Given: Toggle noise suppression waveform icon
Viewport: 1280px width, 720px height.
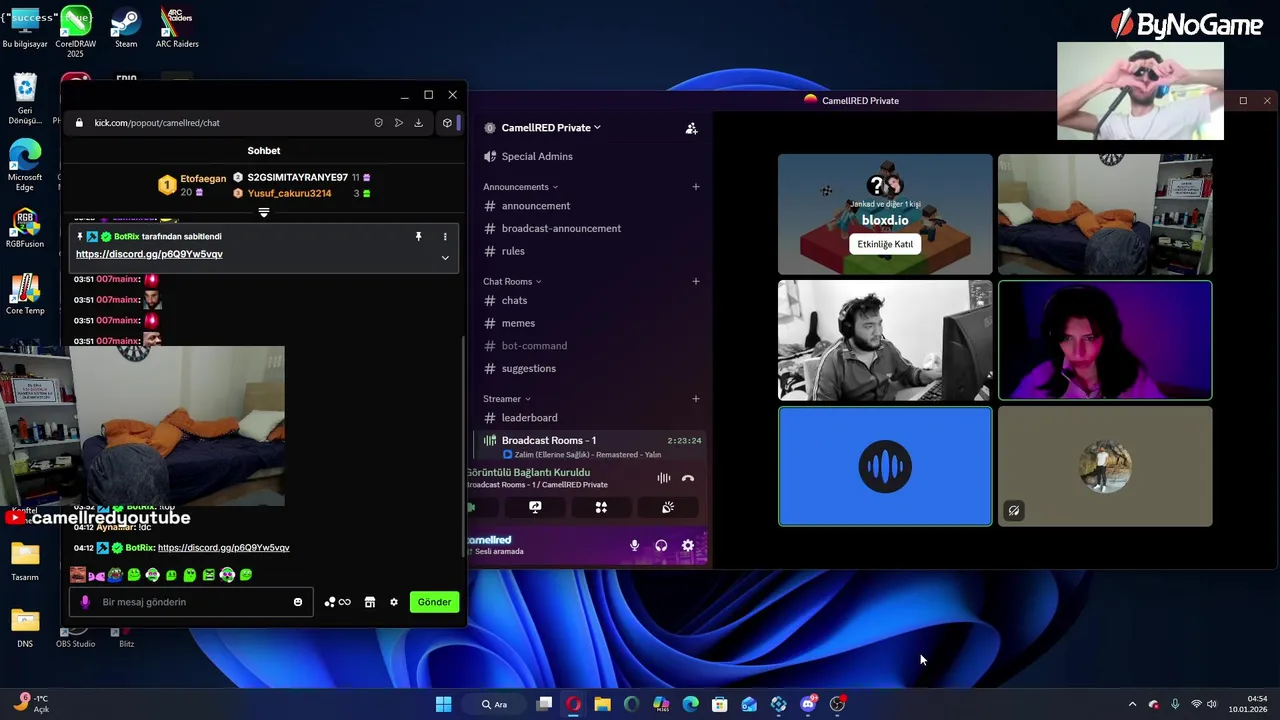Looking at the screenshot, I should [663, 478].
